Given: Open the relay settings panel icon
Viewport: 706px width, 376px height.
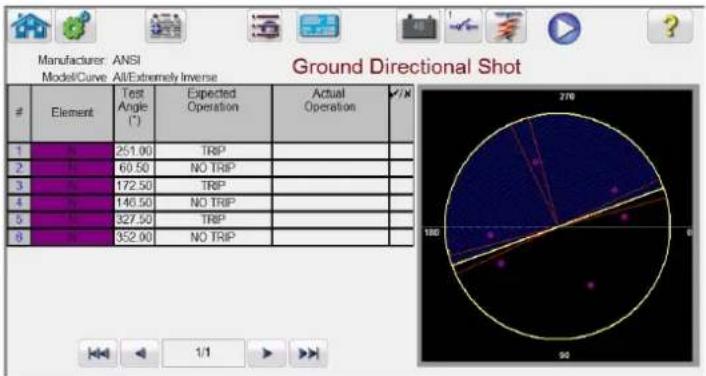Looking at the screenshot, I should pos(166,26).
